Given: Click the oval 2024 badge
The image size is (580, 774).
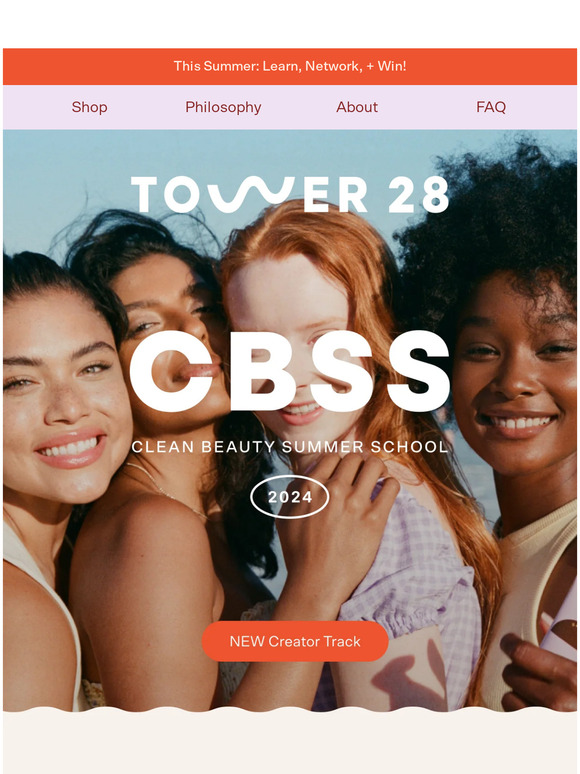Looking at the screenshot, I should [x=290, y=497].
